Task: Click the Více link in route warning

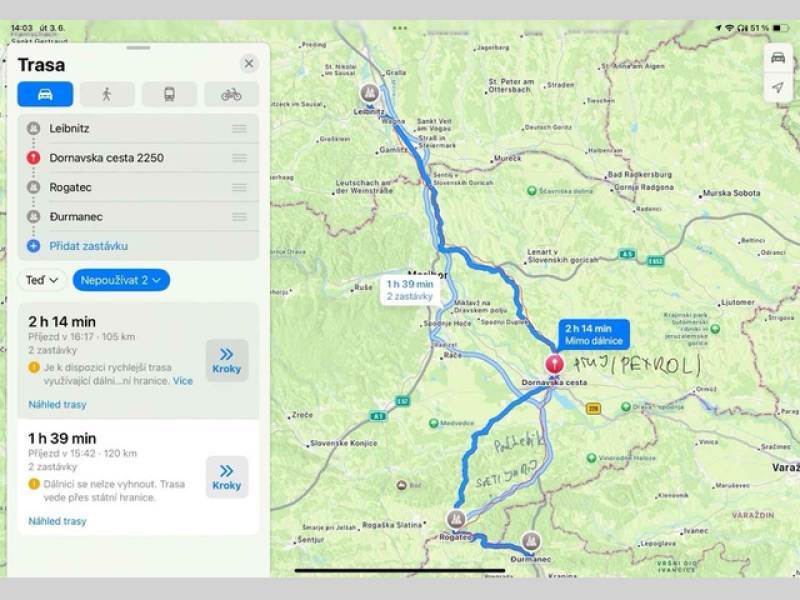Action: (x=183, y=381)
